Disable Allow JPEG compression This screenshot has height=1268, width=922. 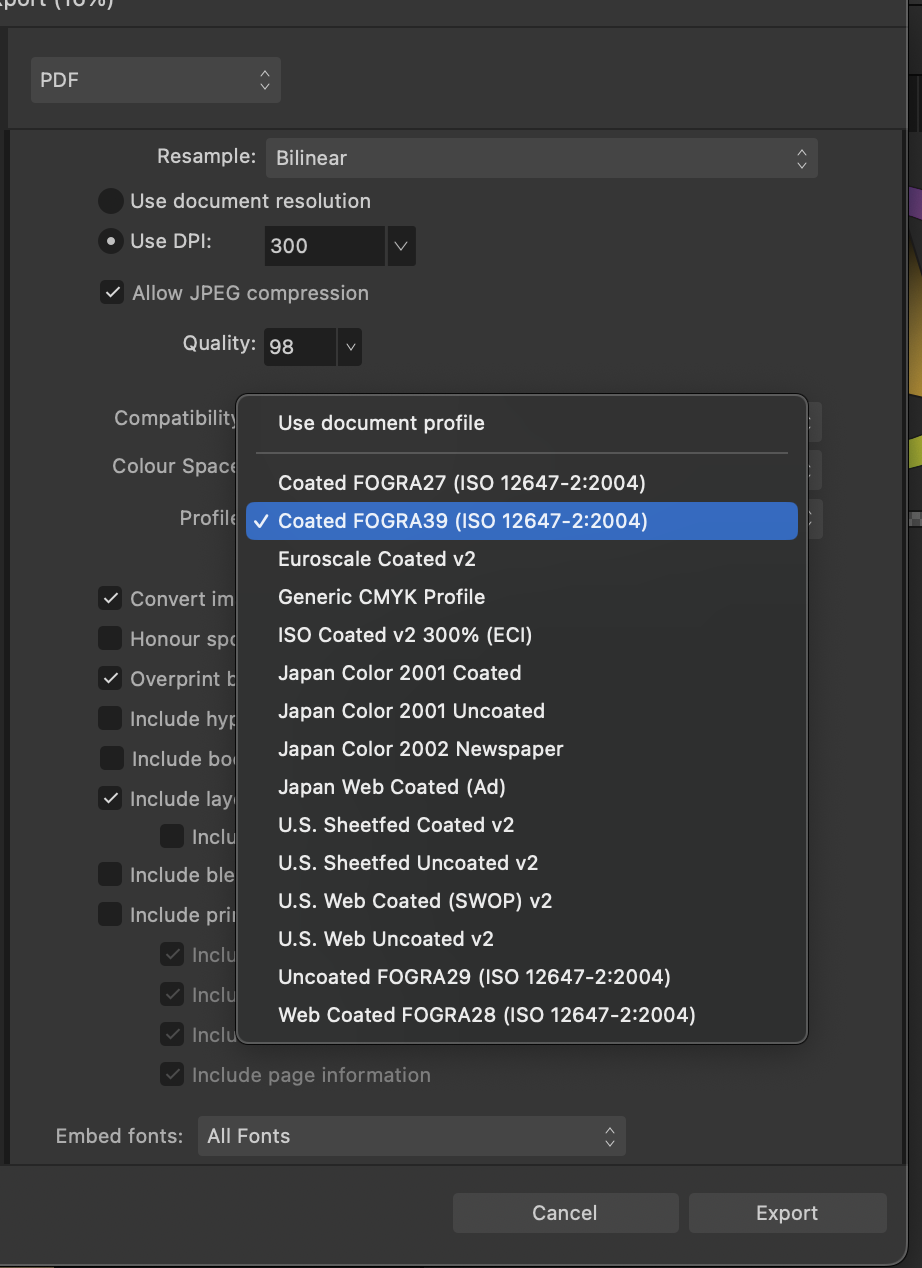pos(112,292)
